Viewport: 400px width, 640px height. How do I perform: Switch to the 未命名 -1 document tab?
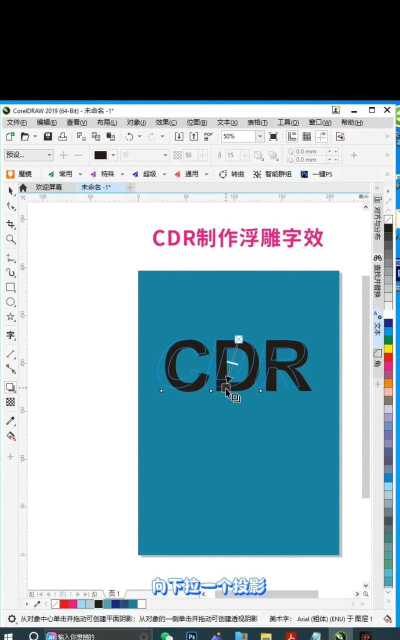[x=96, y=187]
